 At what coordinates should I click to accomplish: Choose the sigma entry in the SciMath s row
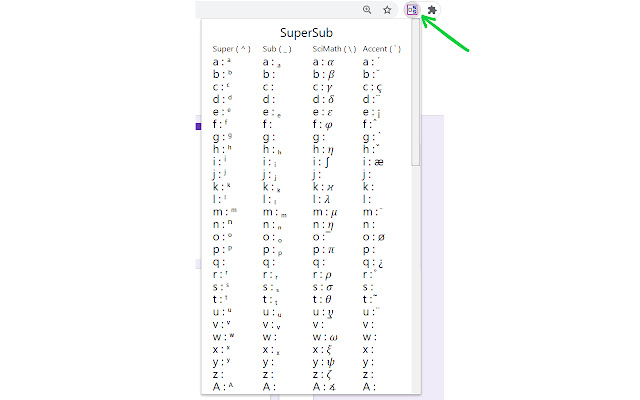click(x=329, y=287)
